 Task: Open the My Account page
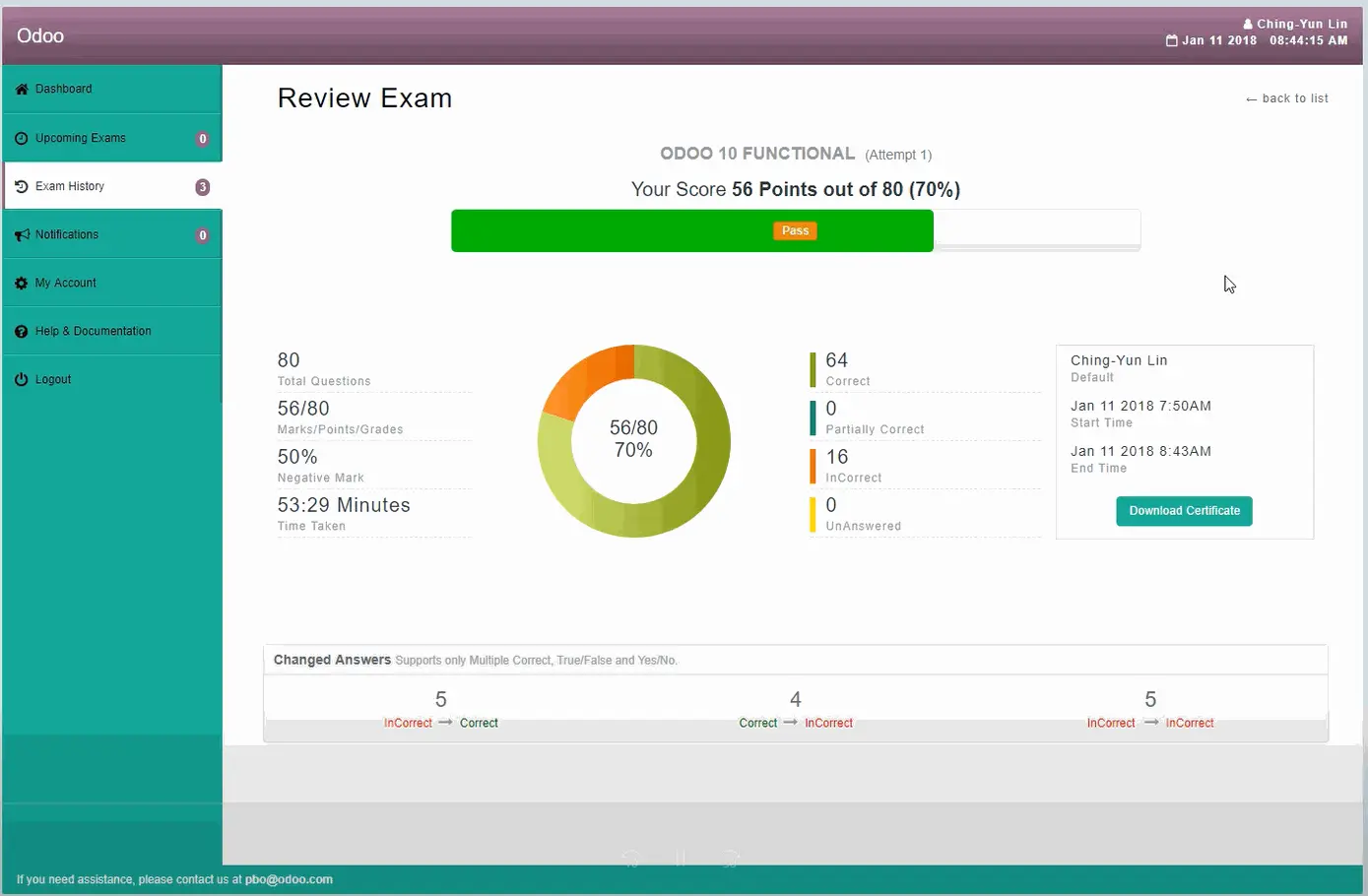(112, 283)
